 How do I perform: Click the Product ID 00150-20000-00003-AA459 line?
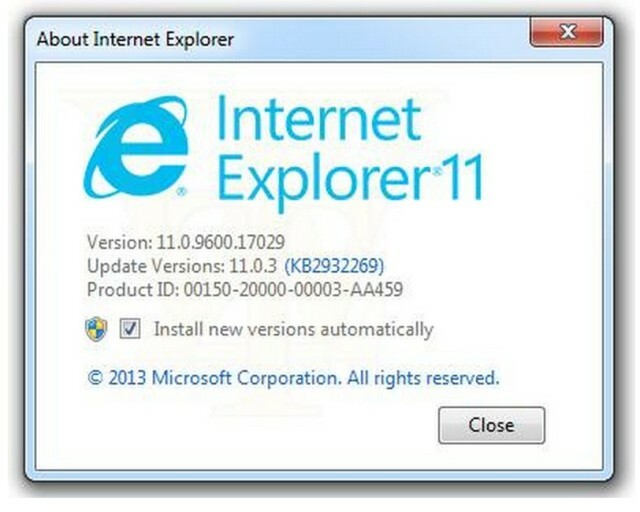pos(245,289)
